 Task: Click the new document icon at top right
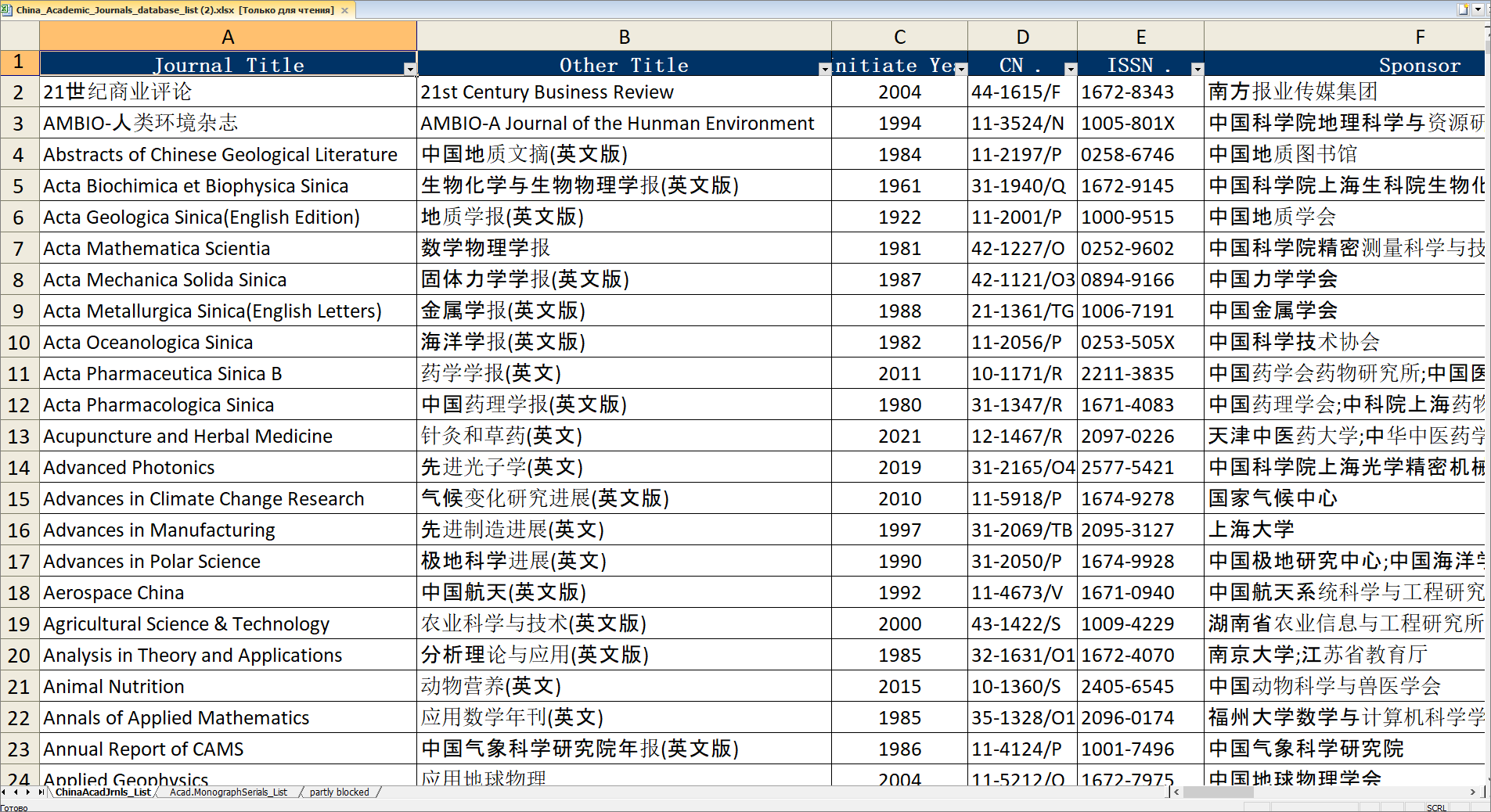[1463, 9]
